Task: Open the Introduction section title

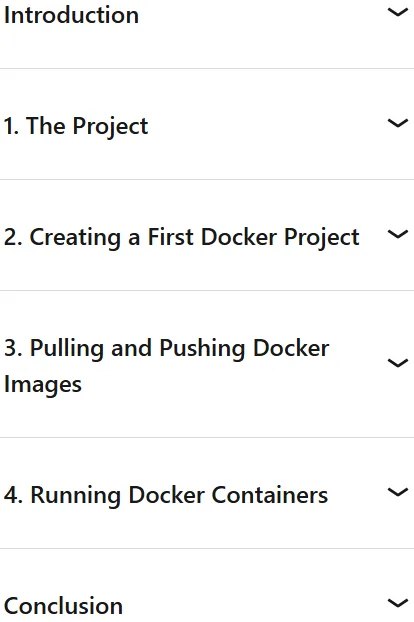Action: [x=71, y=15]
